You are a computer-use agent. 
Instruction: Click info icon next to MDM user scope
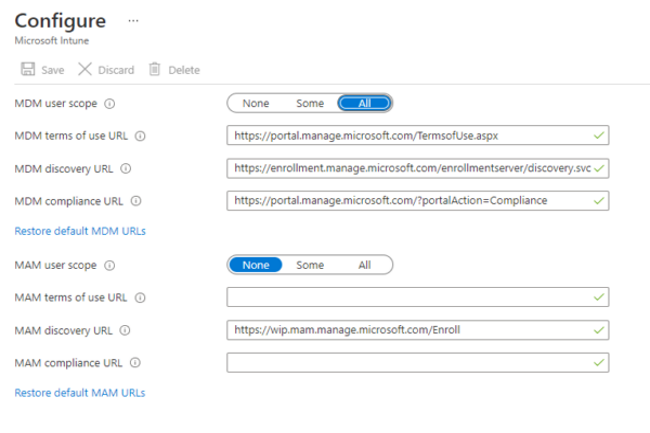click(x=109, y=103)
